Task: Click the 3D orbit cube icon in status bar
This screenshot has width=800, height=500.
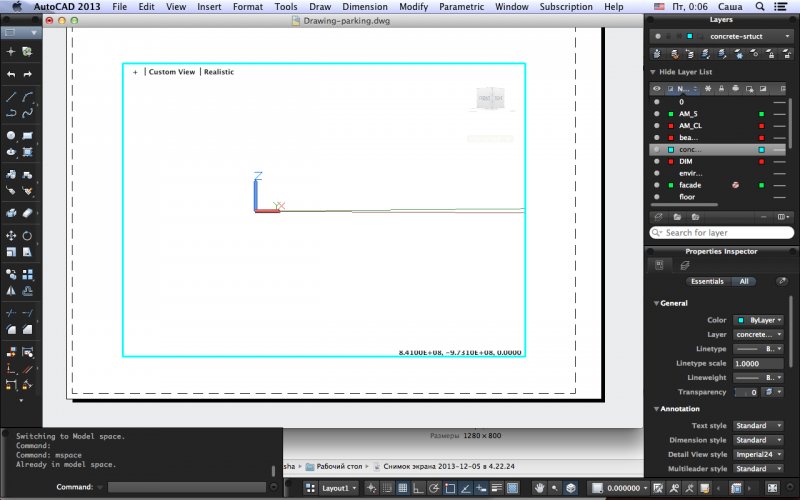Action: (571, 488)
